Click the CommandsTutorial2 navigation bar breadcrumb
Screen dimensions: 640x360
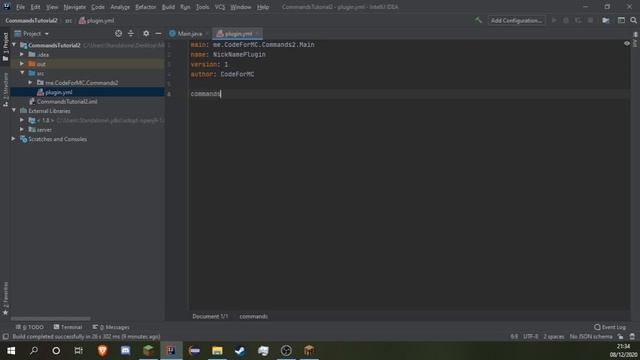pyautogui.click(x=31, y=20)
